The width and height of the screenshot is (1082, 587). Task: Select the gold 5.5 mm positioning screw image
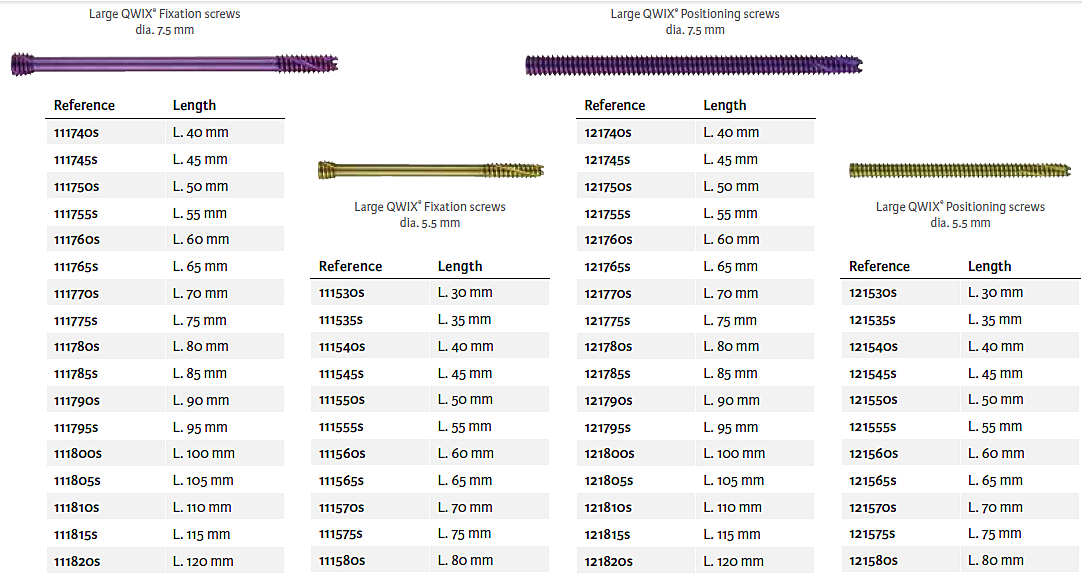click(x=960, y=171)
